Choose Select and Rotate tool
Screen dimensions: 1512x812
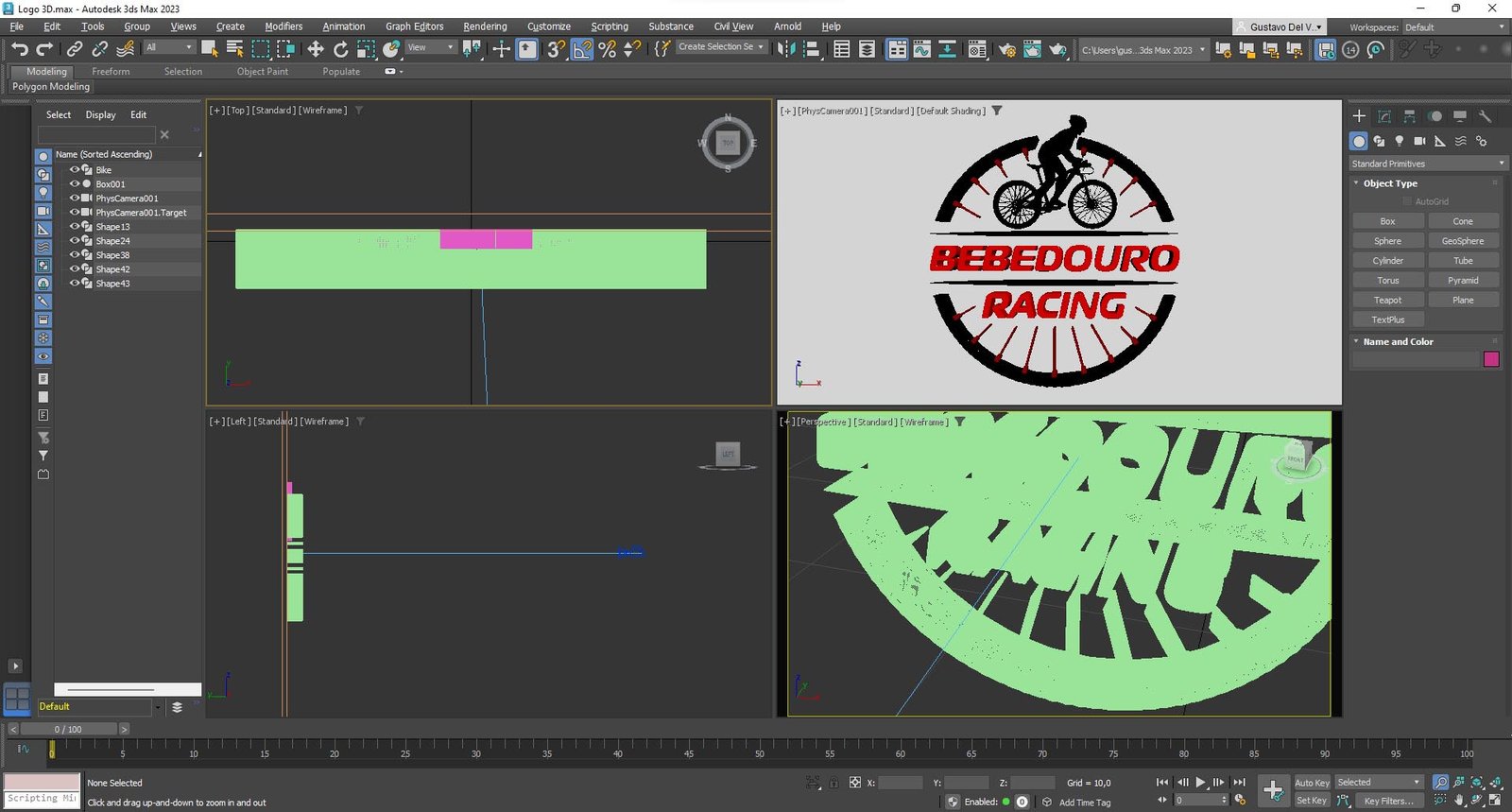340,48
